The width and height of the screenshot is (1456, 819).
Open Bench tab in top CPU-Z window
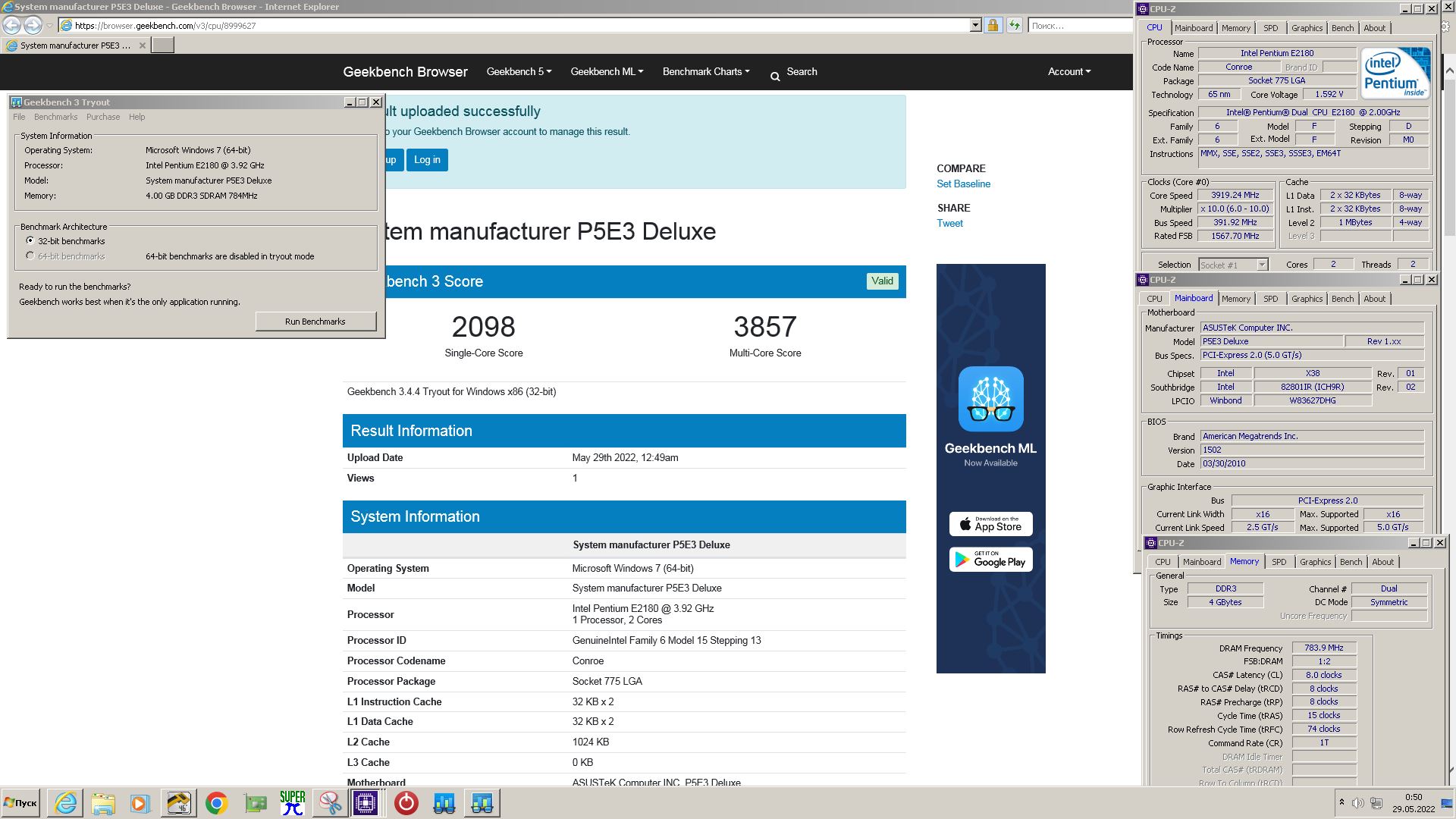point(1342,28)
